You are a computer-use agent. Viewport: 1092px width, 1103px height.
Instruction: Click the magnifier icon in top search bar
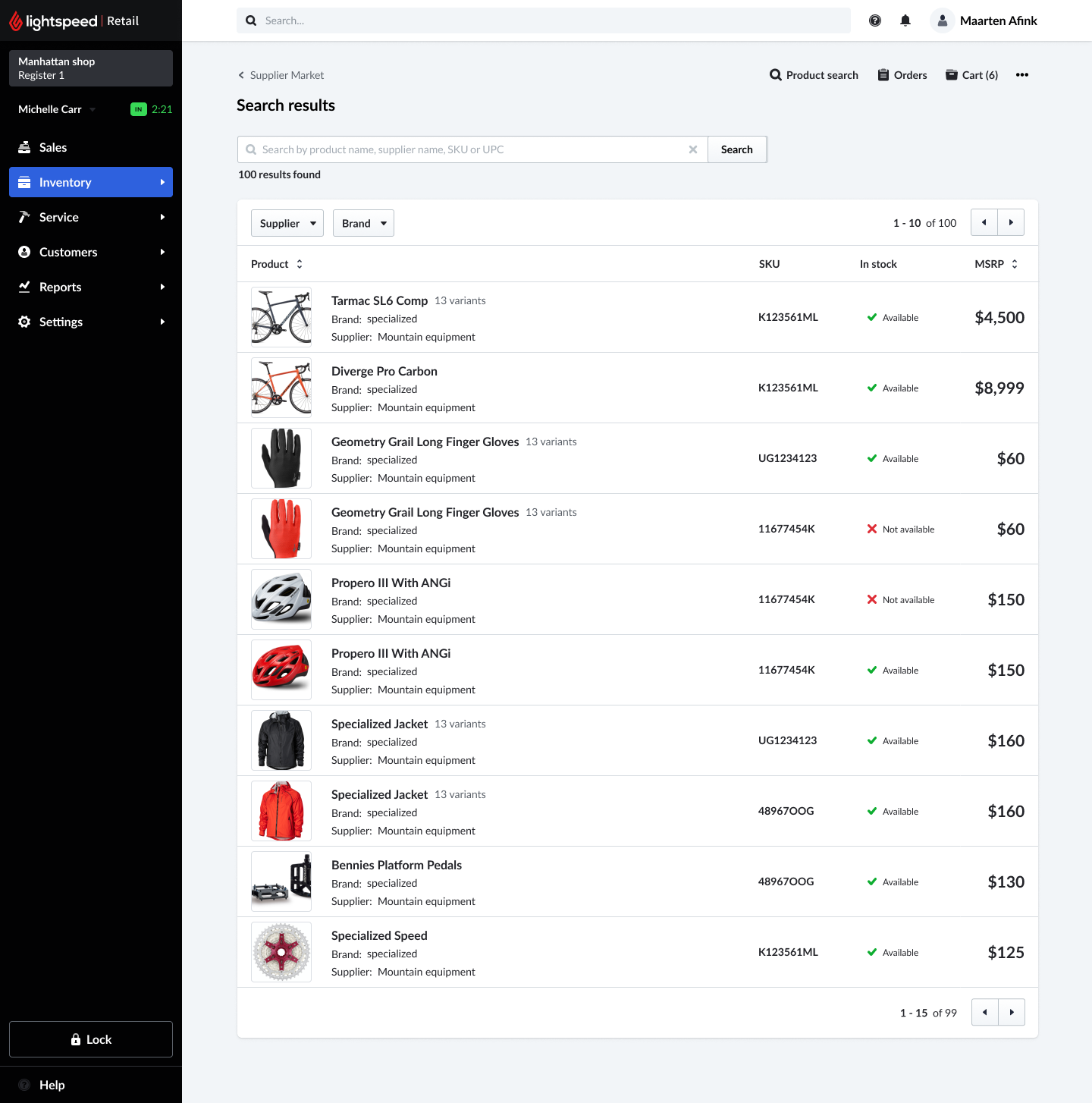[x=251, y=20]
